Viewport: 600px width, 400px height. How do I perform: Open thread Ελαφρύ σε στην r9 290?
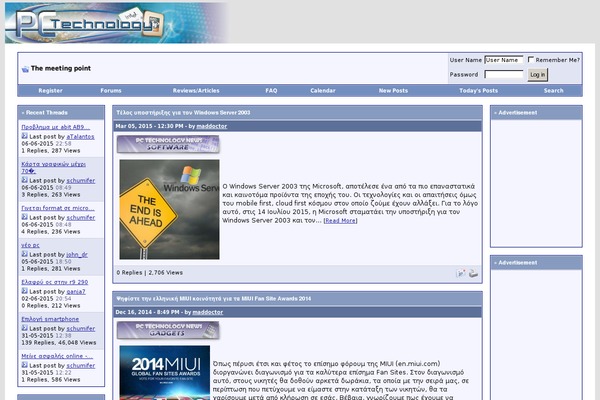pos(55,282)
